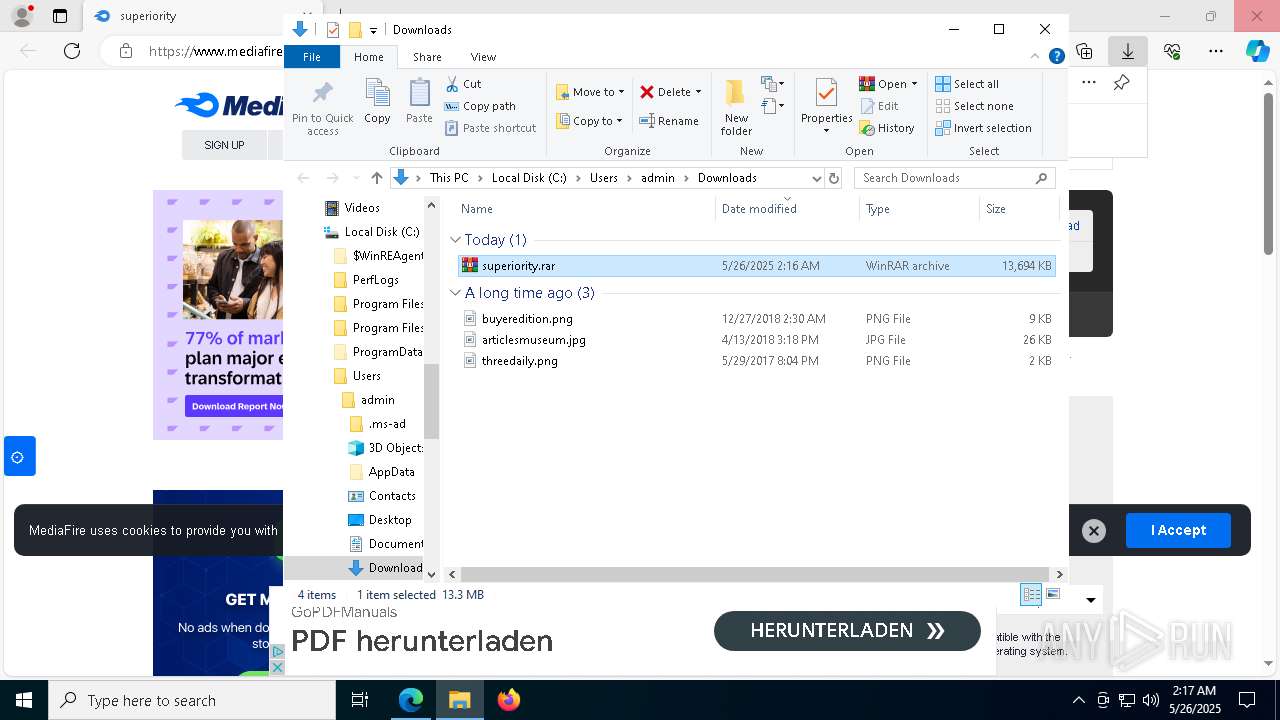Click Invert selection
1280x720 pixels.
[x=983, y=128]
